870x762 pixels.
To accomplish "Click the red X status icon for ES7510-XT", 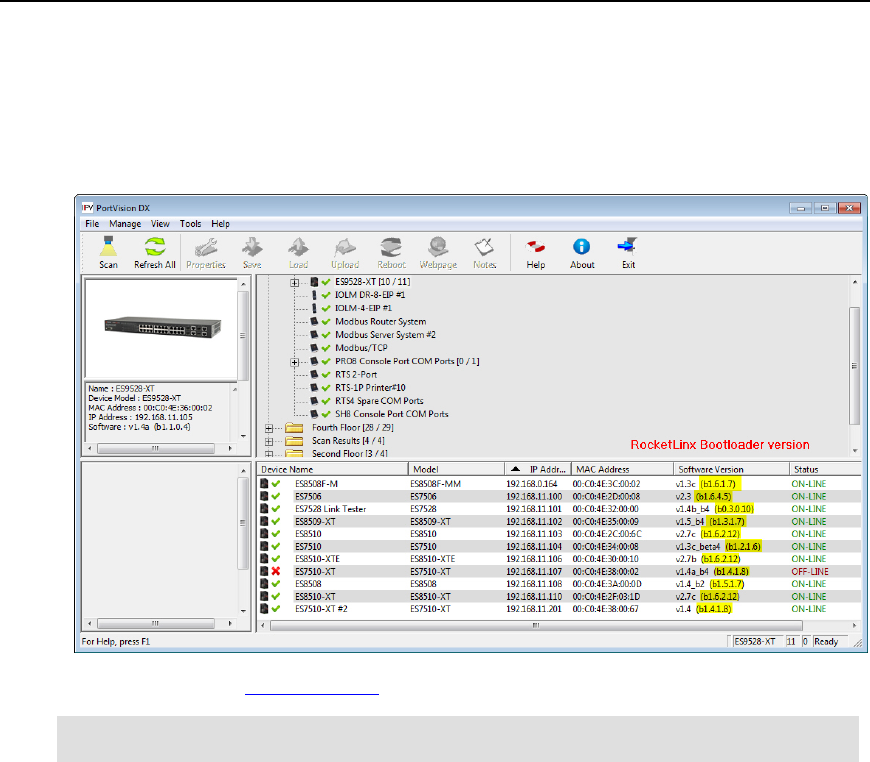I will [x=276, y=571].
